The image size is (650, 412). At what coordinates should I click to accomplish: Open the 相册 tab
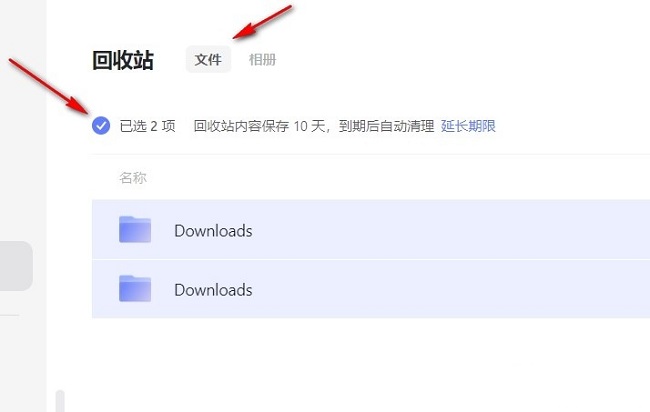pos(262,60)
